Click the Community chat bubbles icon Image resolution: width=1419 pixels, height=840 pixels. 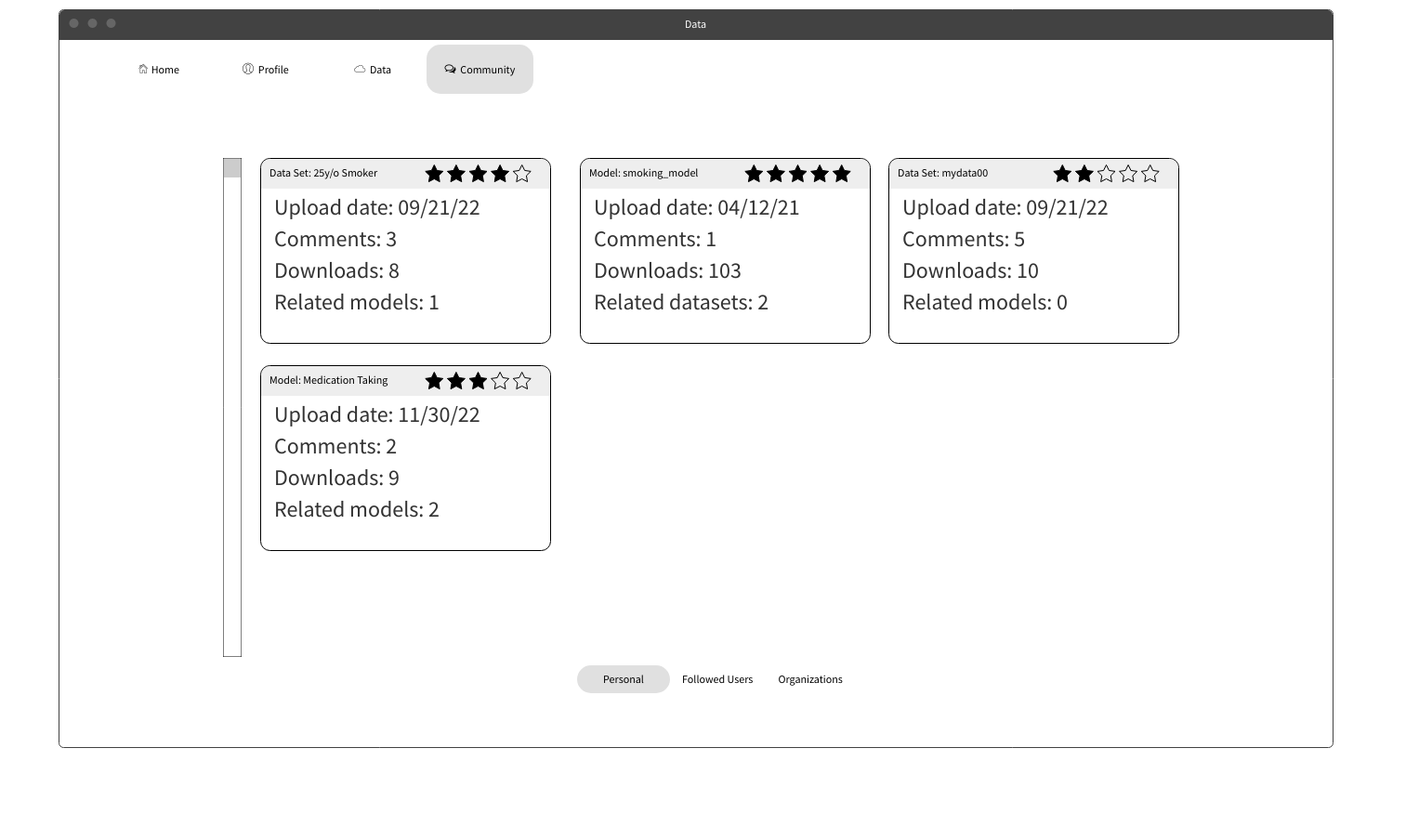point(450,69)
